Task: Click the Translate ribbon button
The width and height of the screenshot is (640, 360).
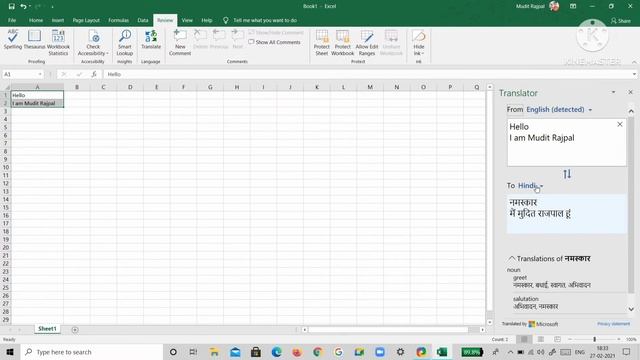Action: point(151,40)
